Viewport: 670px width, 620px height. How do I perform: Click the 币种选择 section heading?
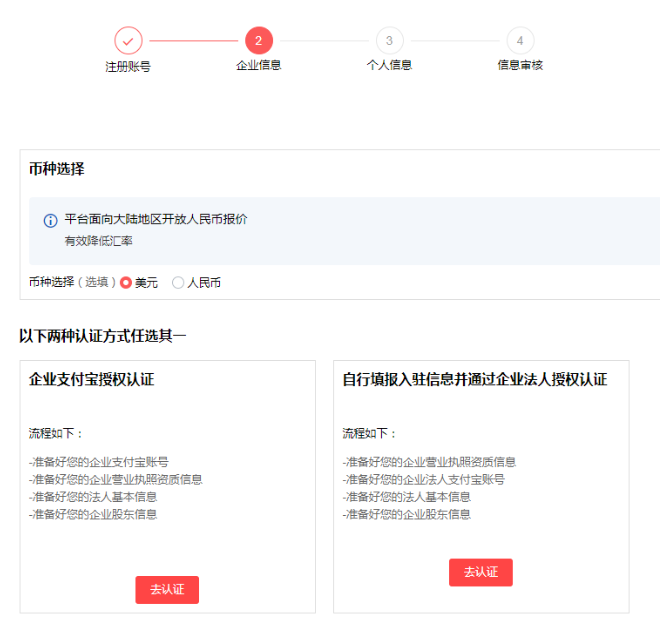point(57,169)
